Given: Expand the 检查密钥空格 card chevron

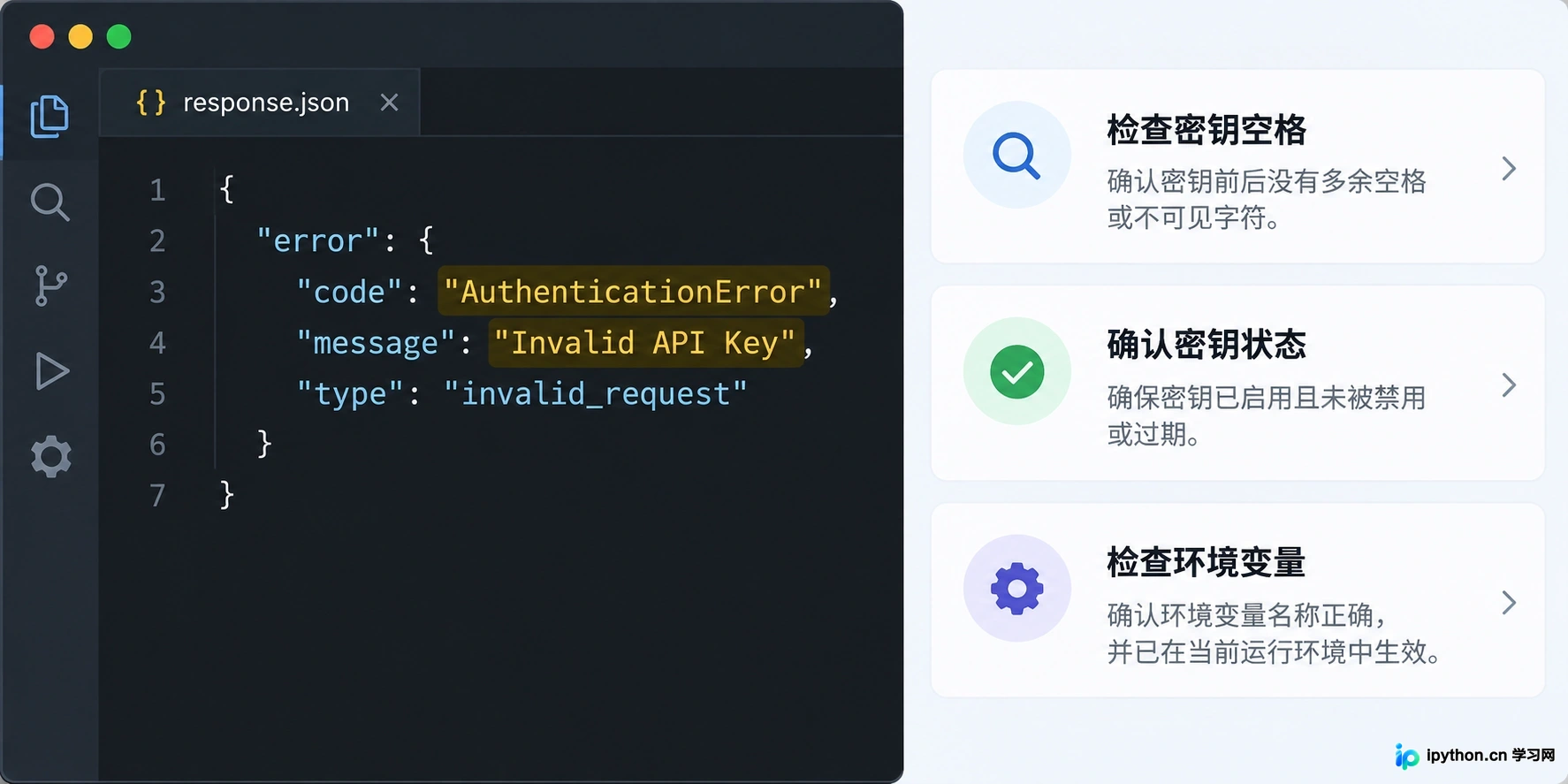Looking at the screenshot, I should [1509, 168].
